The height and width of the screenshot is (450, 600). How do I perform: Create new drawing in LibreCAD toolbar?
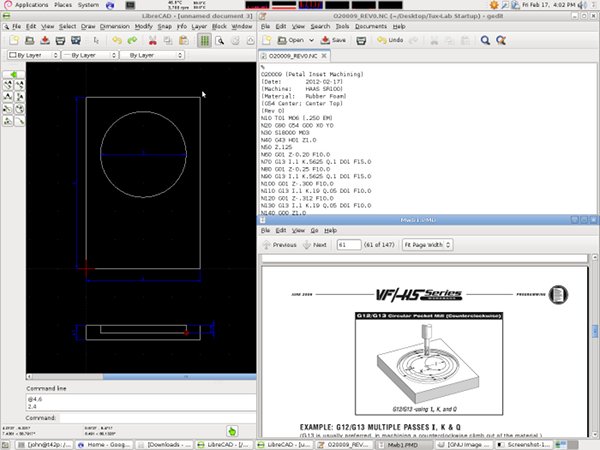(x=14, y=40)
